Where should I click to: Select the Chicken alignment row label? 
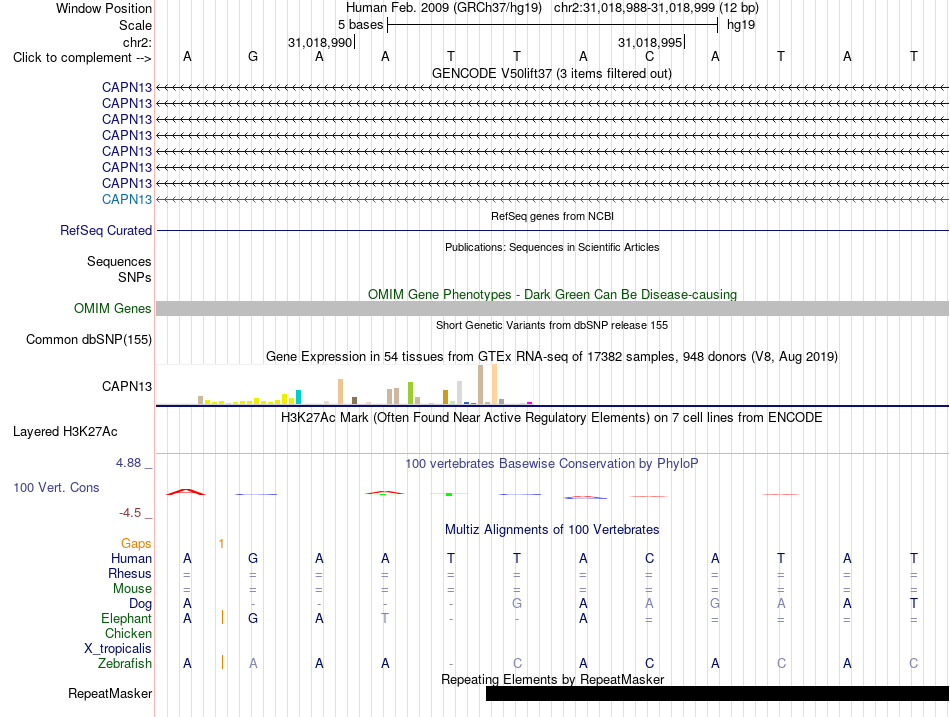tap(128, 633)
